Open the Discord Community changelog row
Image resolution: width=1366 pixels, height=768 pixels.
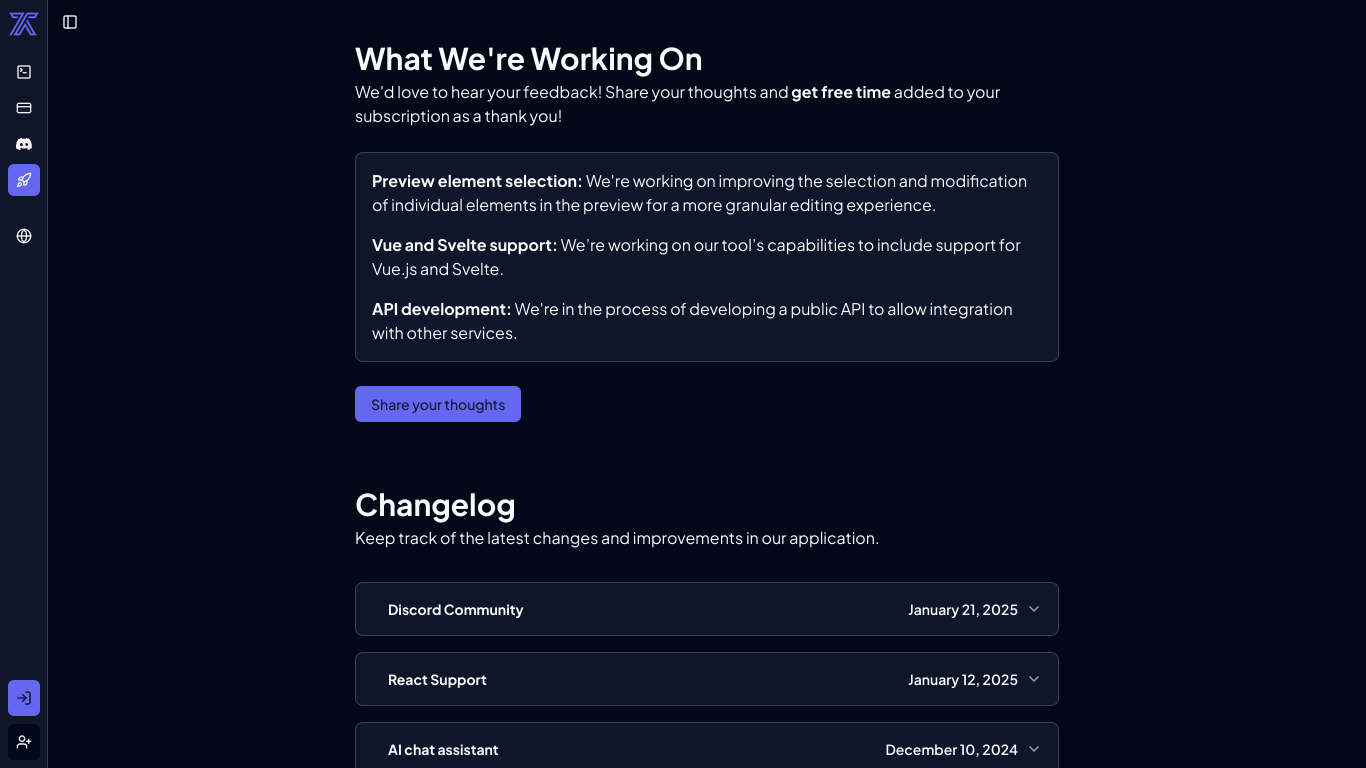[x=707, y=609]
